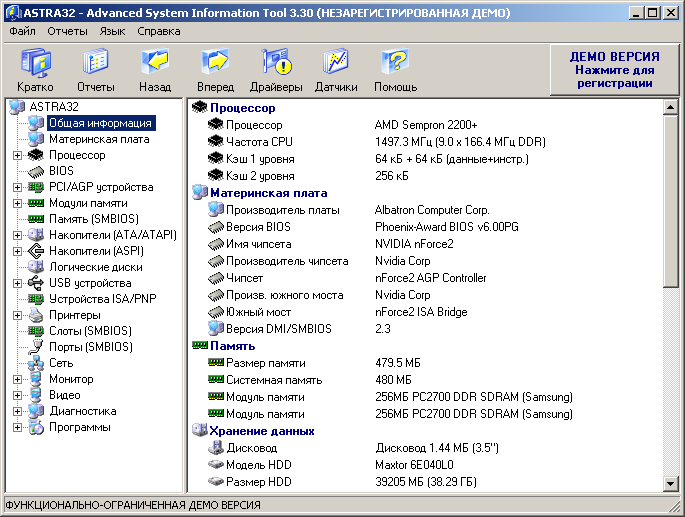Select Материнская плата in the tree

point(99,139)
